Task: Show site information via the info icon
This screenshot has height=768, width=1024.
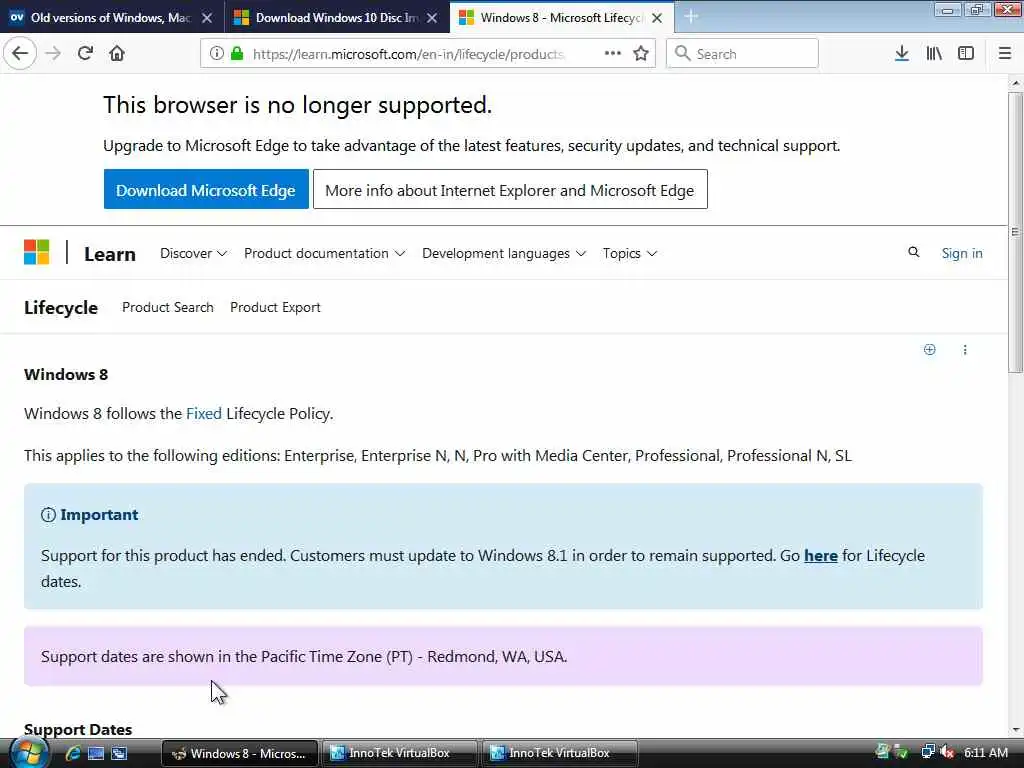Action: coord(216,54)
